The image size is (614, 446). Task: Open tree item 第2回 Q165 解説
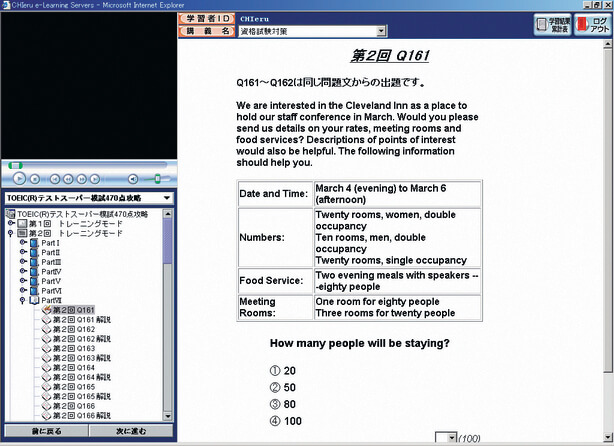[x=82, y=397]
